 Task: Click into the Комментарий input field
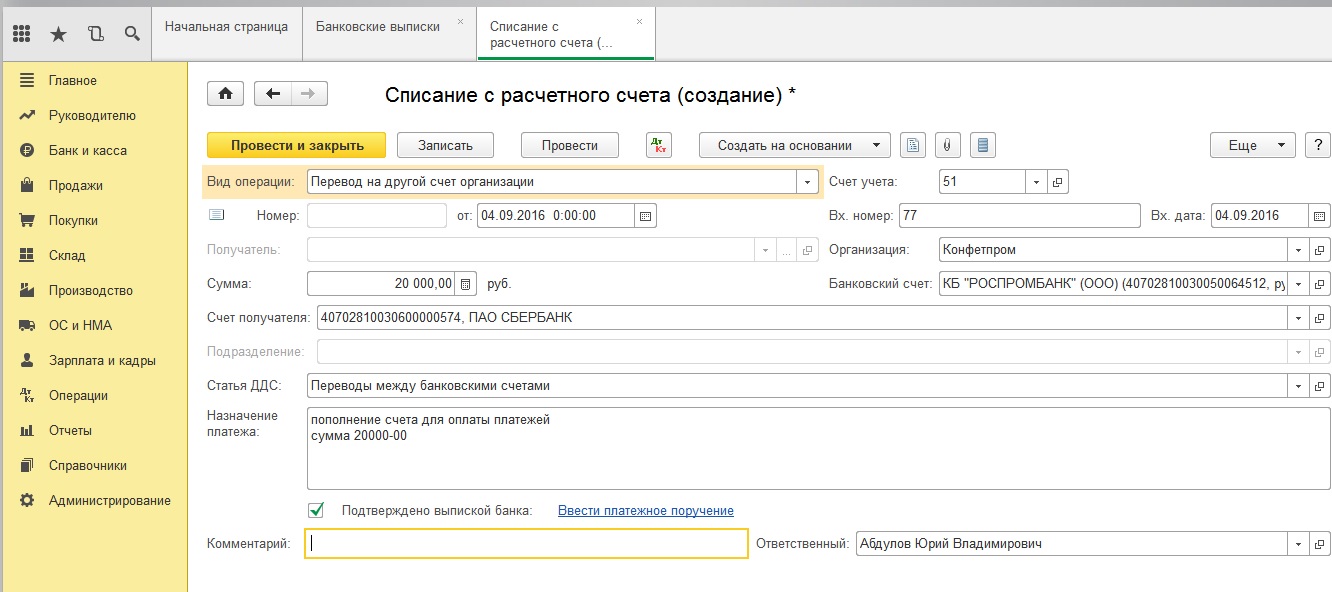(526, 544)
